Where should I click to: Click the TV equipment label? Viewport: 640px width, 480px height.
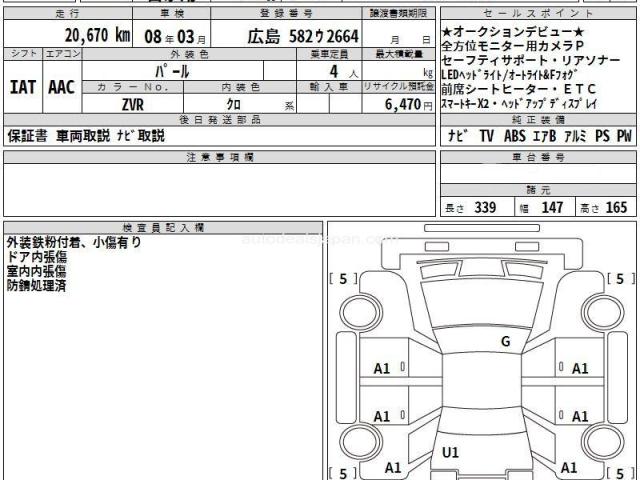click(x=486, y=135)
